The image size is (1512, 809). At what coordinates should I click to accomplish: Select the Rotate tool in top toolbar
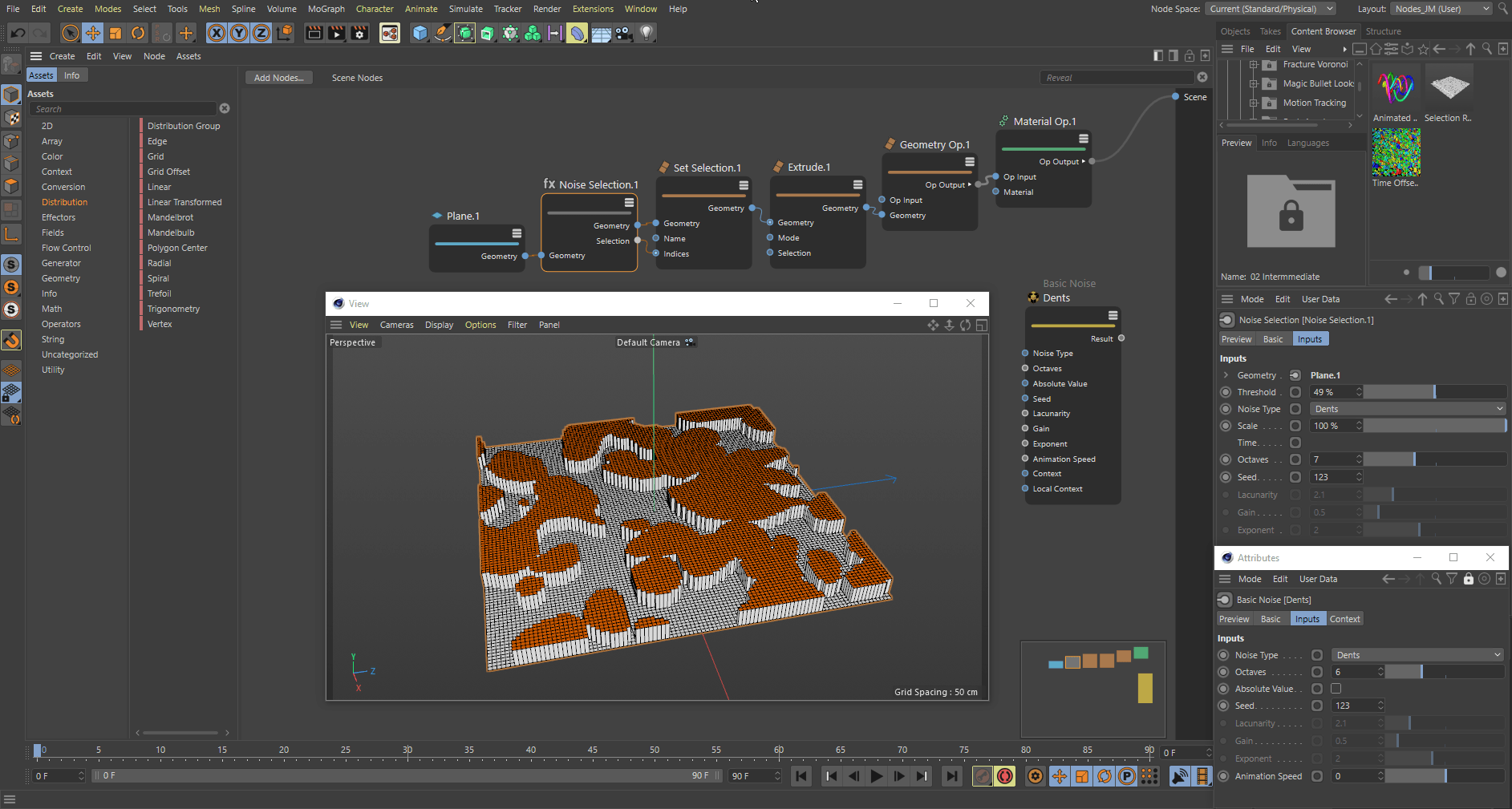(138, 33)
